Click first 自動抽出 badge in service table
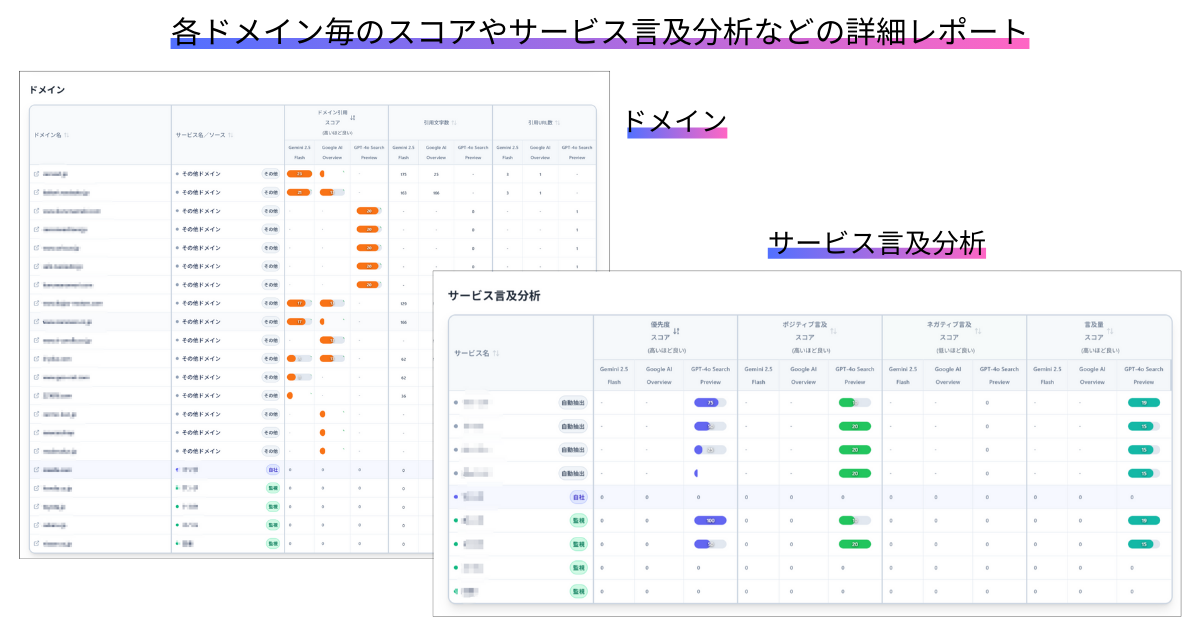This screenshot has height=630, width=1200. [572, 402]
